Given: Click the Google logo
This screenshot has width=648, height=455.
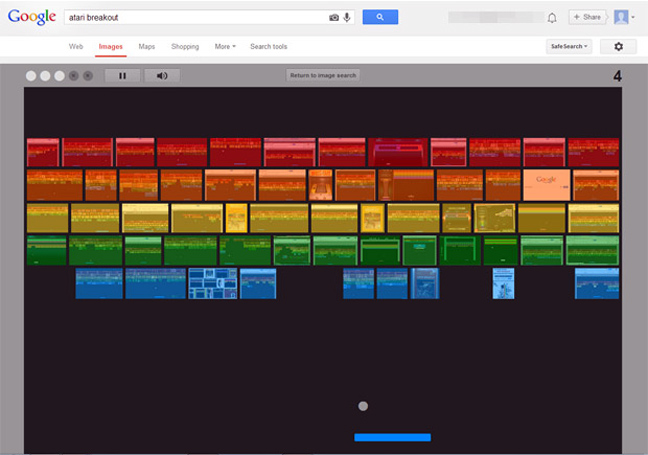Looking at the screenshot, I should pyautogui.click(x=31, y=17).
